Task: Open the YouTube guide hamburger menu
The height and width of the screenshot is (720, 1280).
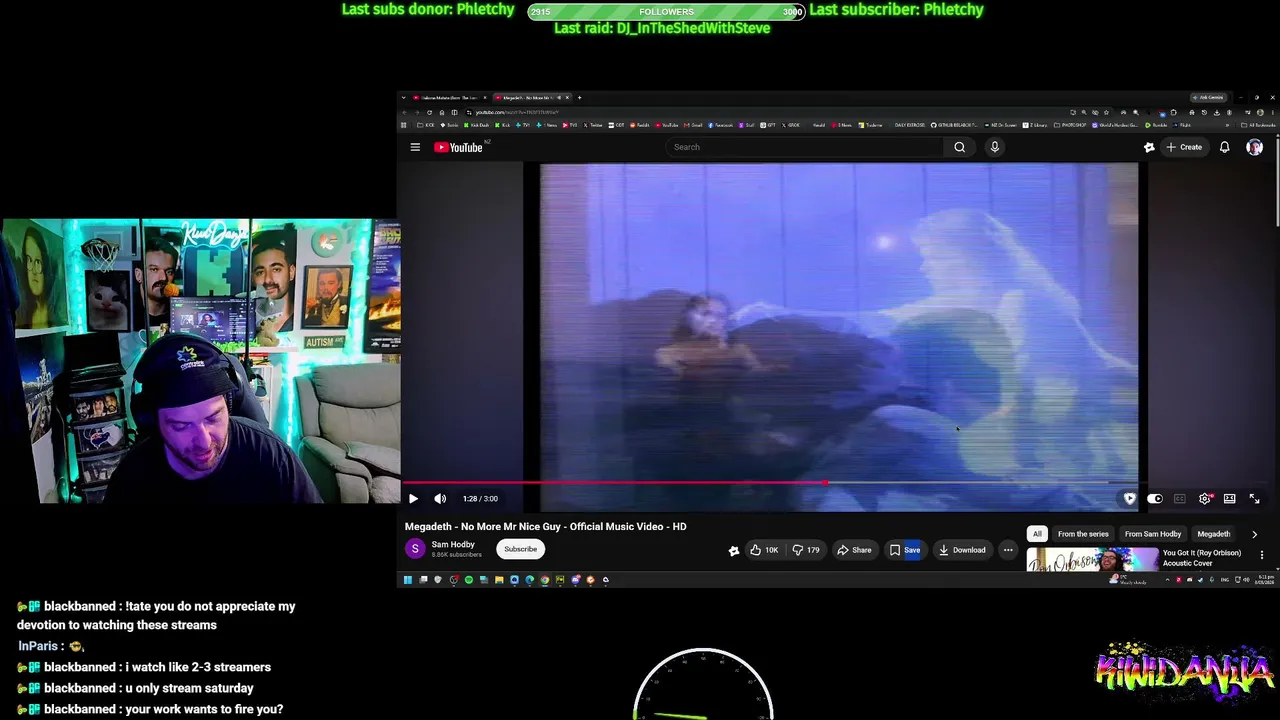Action: (415, 147)
